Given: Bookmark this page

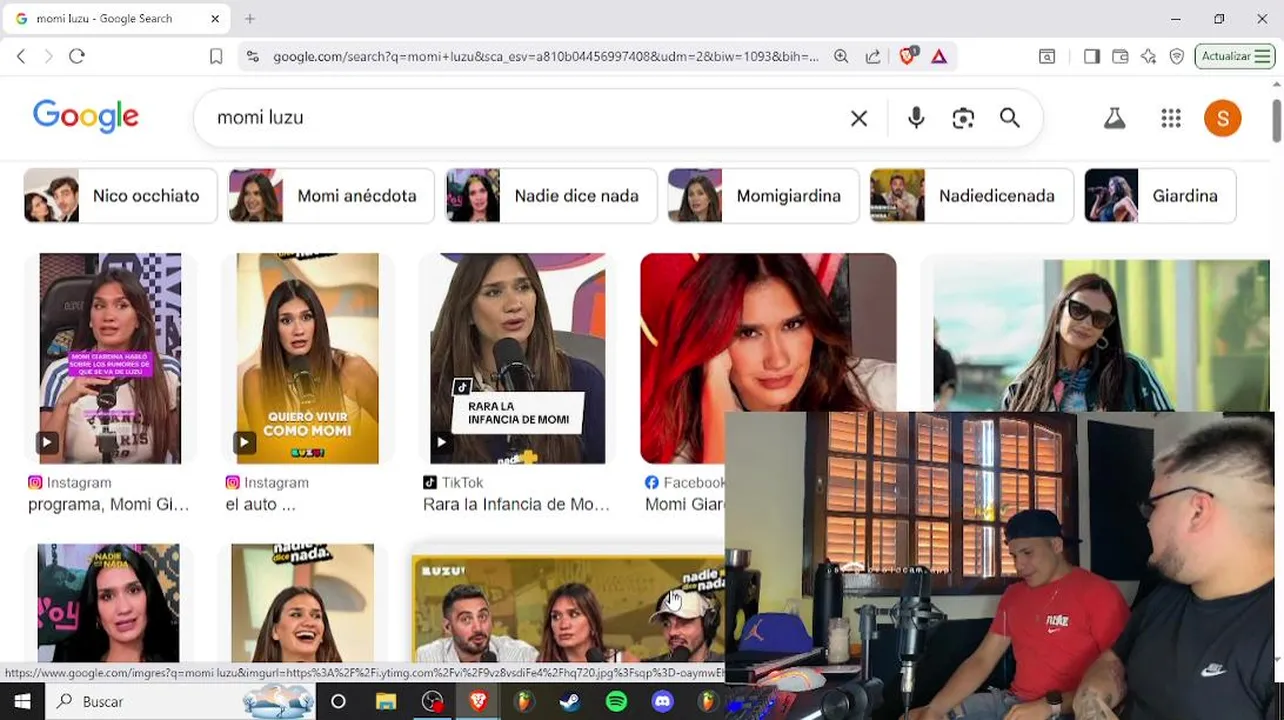Looking at the screenshot, I should [216, 57].
